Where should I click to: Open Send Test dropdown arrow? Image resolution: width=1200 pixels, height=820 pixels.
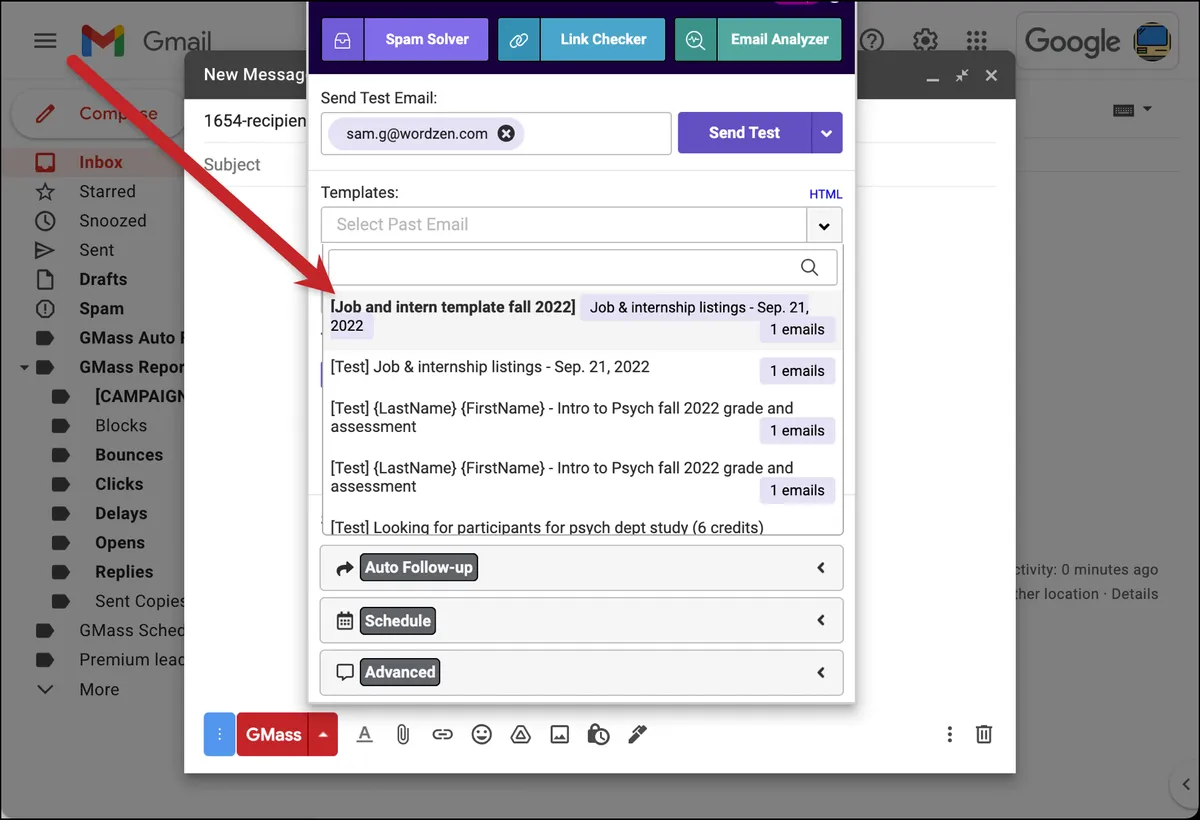pyautogui.click(x=826, y=133)
